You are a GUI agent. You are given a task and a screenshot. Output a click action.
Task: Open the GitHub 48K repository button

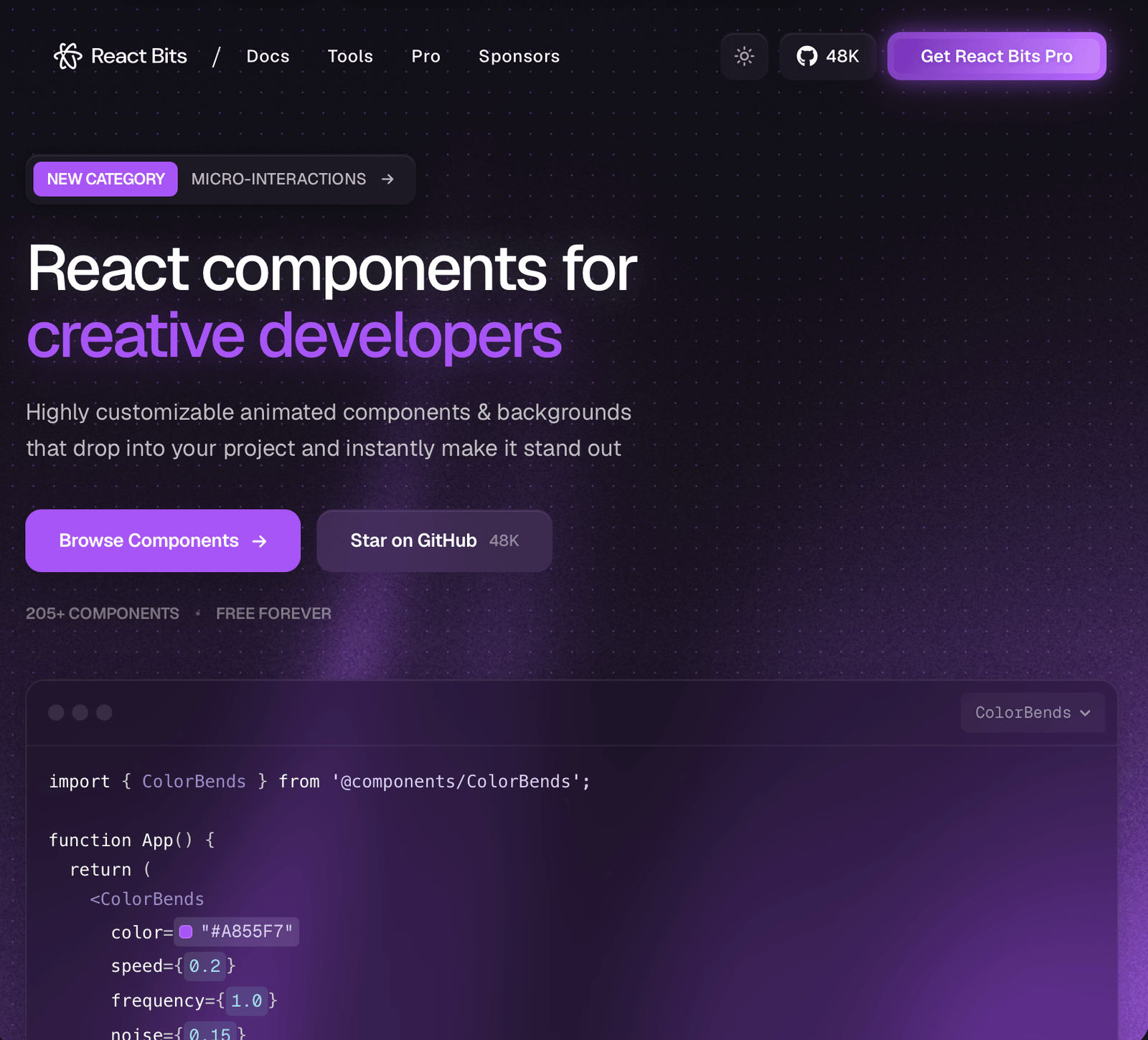[827, 56]
